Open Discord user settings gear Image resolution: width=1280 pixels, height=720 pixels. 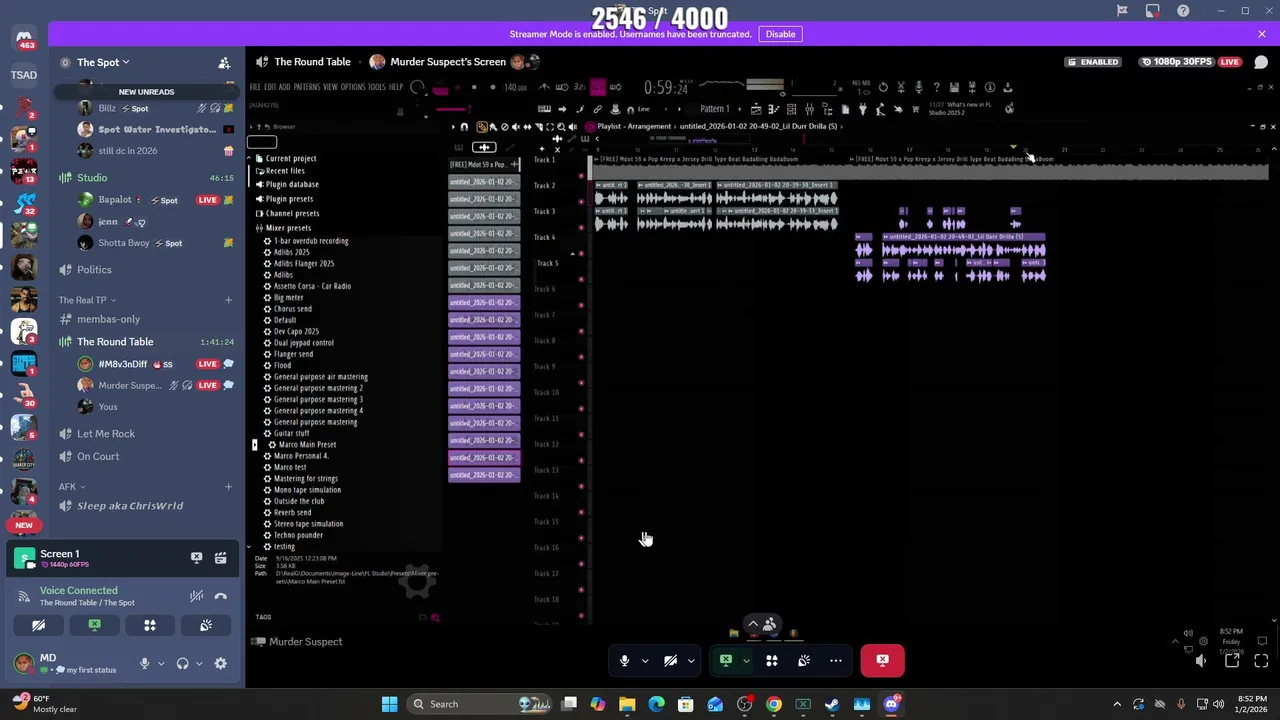click(x=220, y=663)
